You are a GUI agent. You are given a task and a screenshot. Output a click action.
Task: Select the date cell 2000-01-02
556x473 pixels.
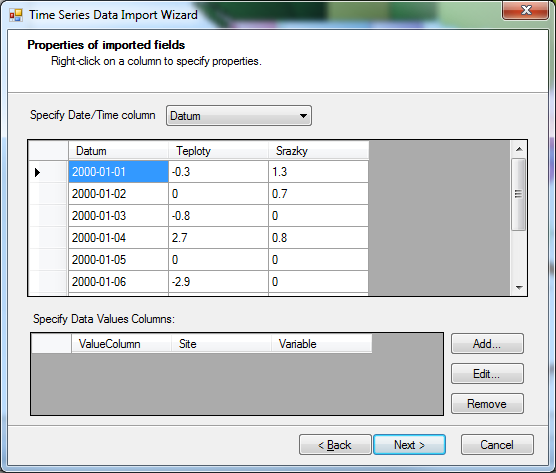[x=118, y=194]
